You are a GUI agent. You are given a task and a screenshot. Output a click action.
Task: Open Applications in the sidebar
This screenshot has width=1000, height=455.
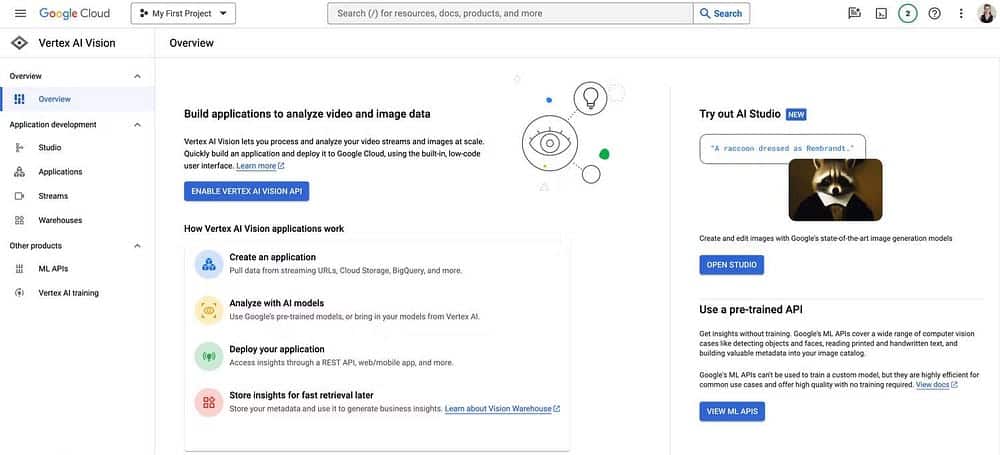tap(77, 172)
